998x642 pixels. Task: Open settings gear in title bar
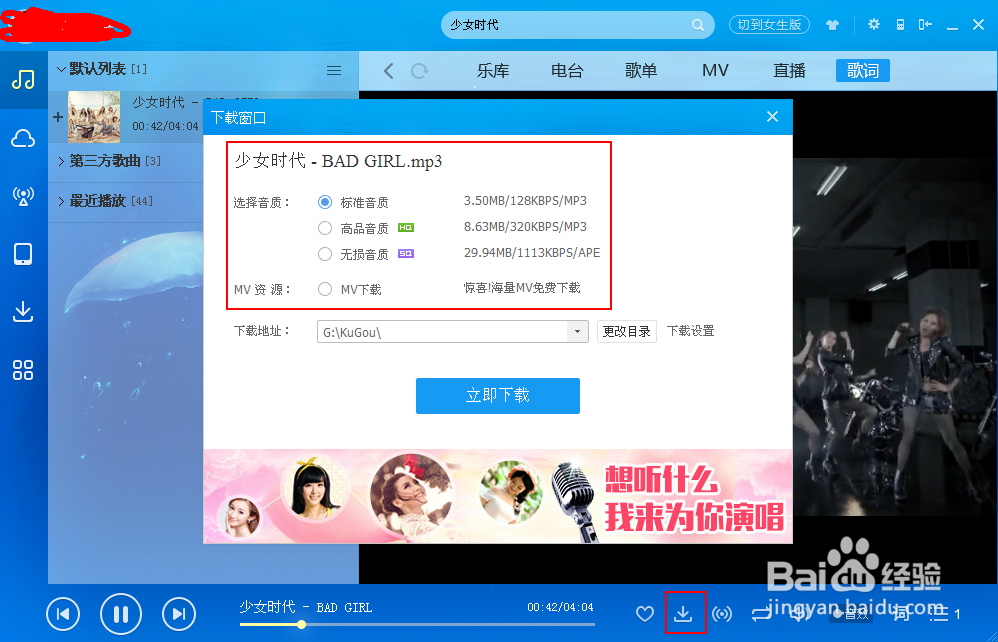(x=873, y=24)
